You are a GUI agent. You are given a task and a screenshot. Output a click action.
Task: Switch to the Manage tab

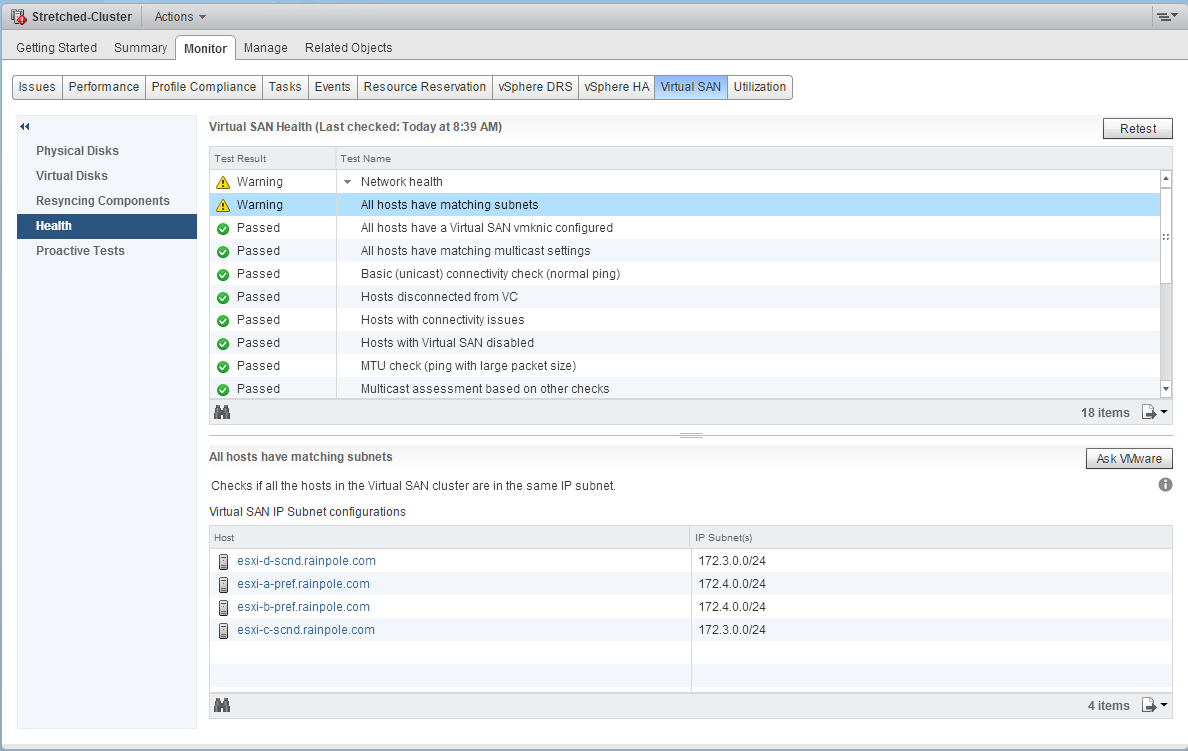pos(265,48)
